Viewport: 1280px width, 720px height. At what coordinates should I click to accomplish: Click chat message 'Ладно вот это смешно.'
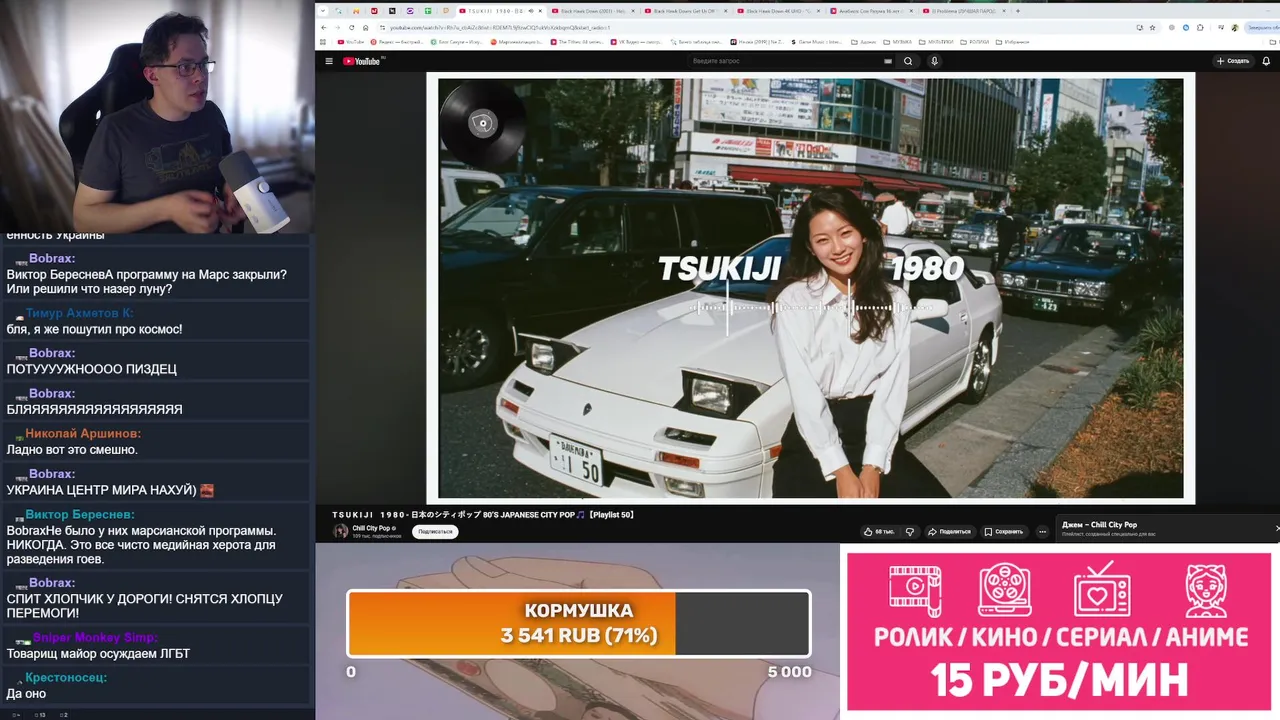pos(72,450)
